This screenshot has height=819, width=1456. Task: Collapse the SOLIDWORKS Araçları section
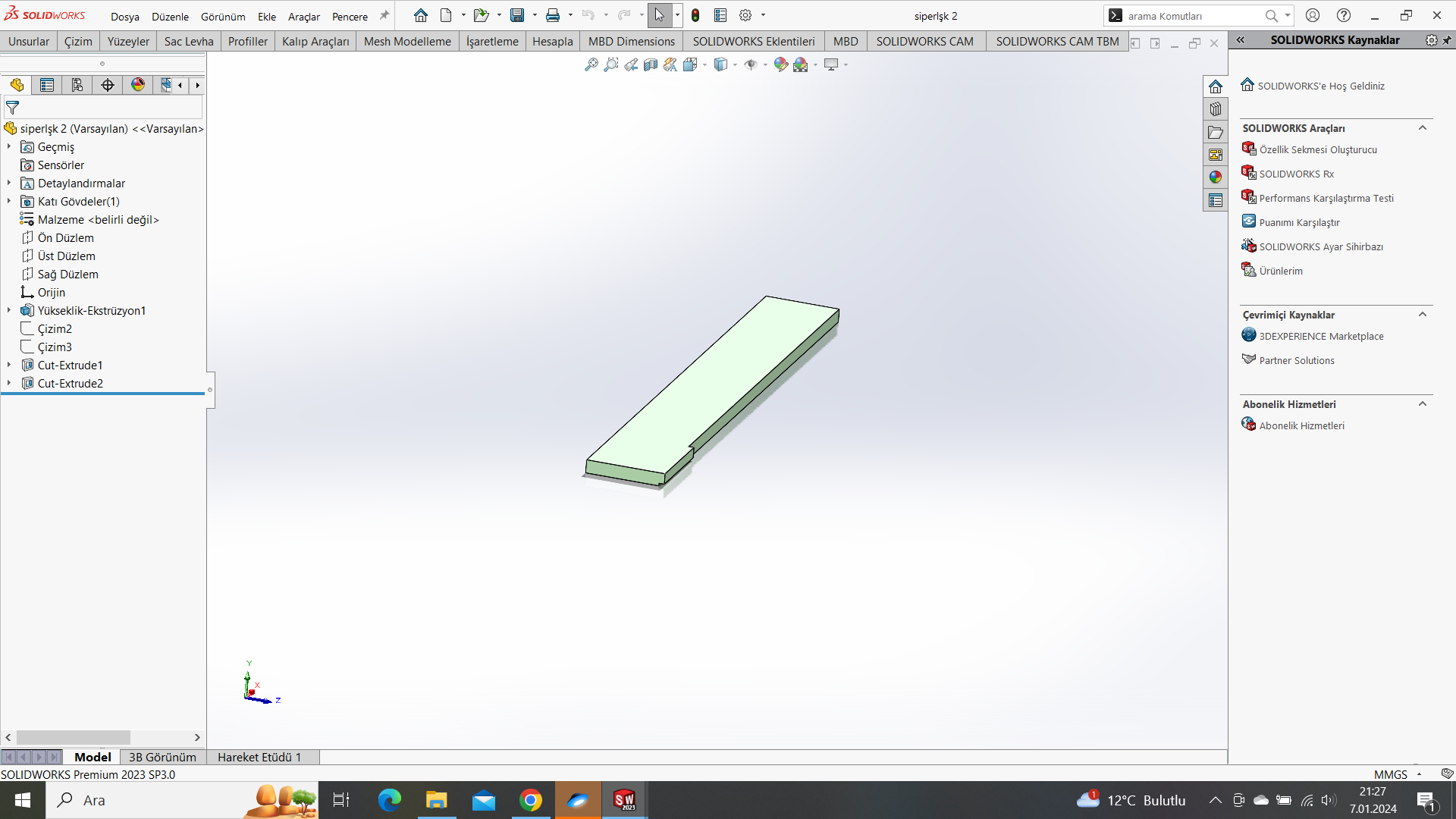pyautogui.click(x=1423, y=128)
